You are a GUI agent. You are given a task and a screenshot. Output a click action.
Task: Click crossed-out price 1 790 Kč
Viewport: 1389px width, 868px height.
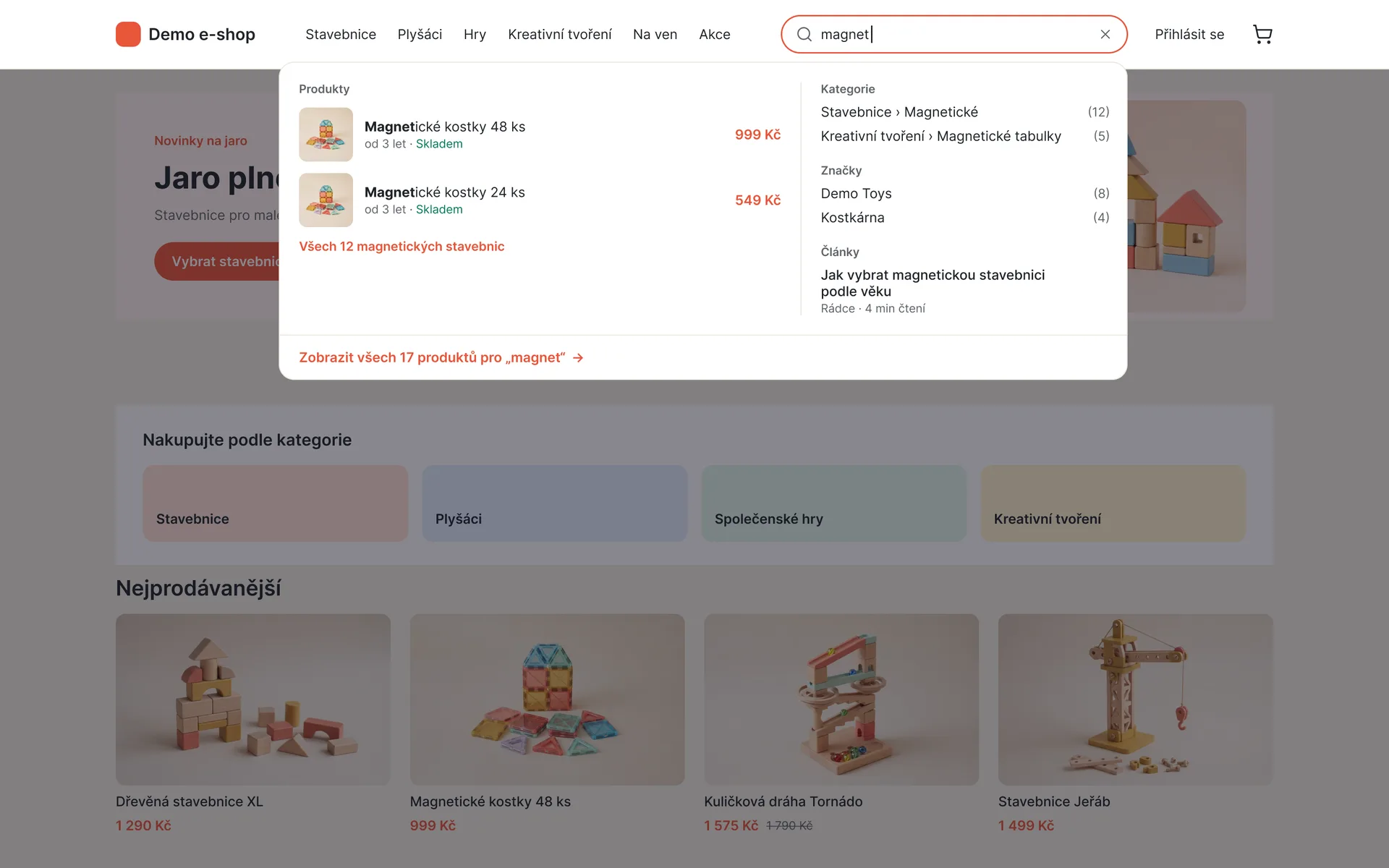(x=789, y=825)
